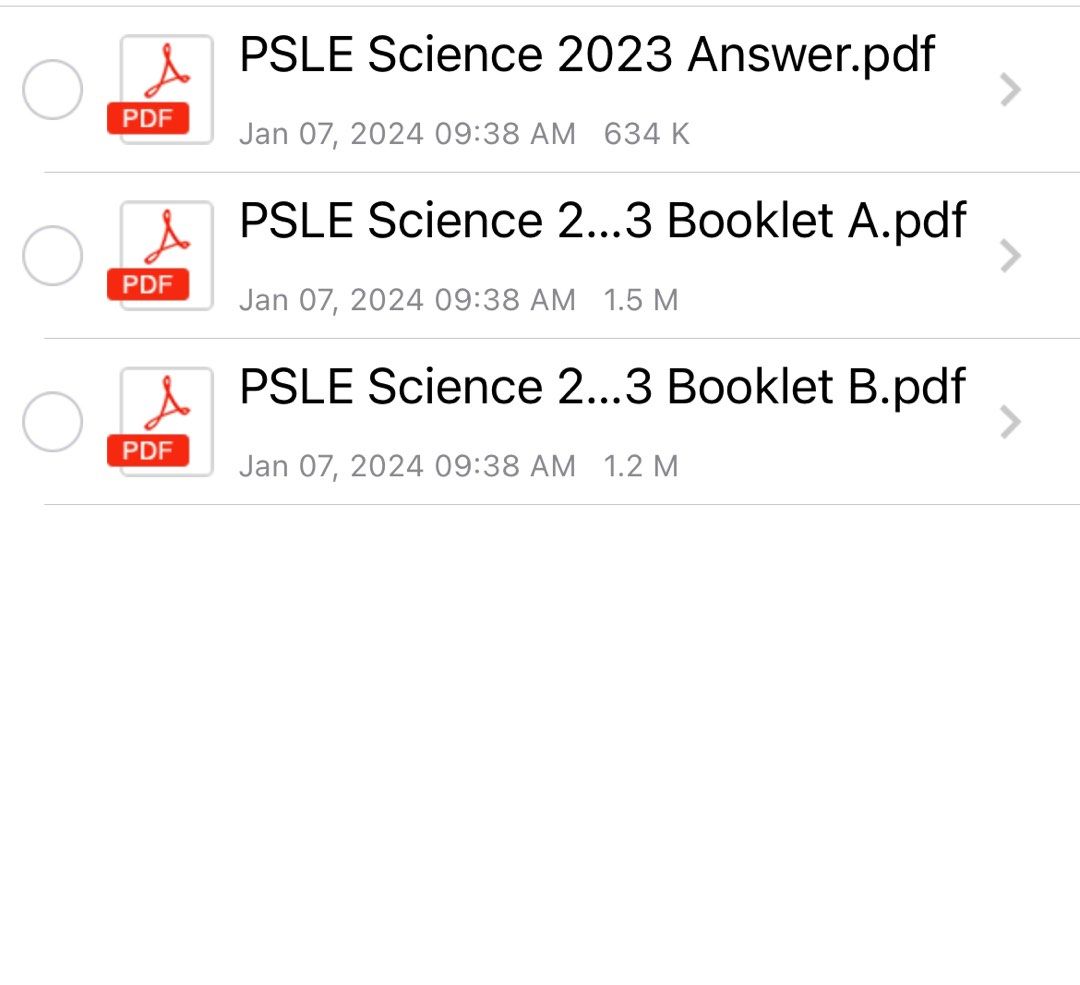This screenshot has width=1080, height=985.
Task: Open the file named PSLE Science Booklet B.pdf
Action: click(x=600, y=386)
